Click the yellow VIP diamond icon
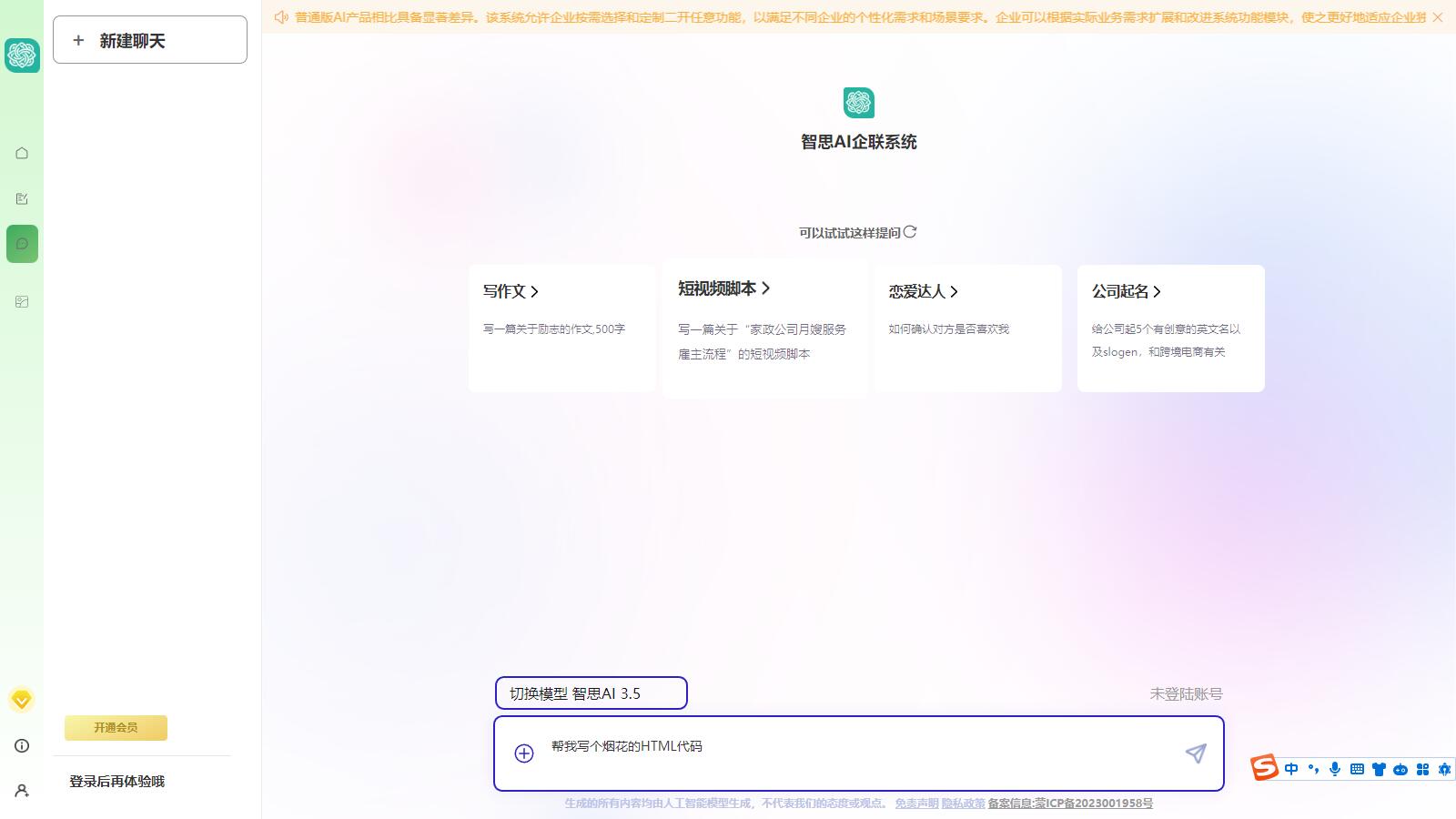Screen dimensions: 1456x819 [x=22, y=700]
